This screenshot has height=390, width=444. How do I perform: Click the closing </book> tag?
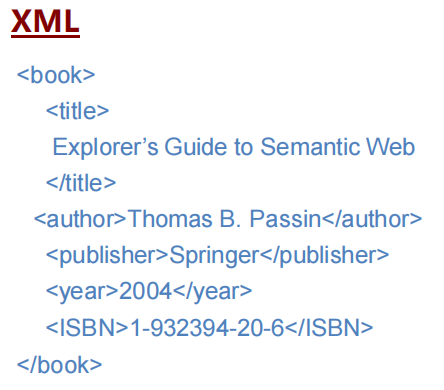[60, 364]
